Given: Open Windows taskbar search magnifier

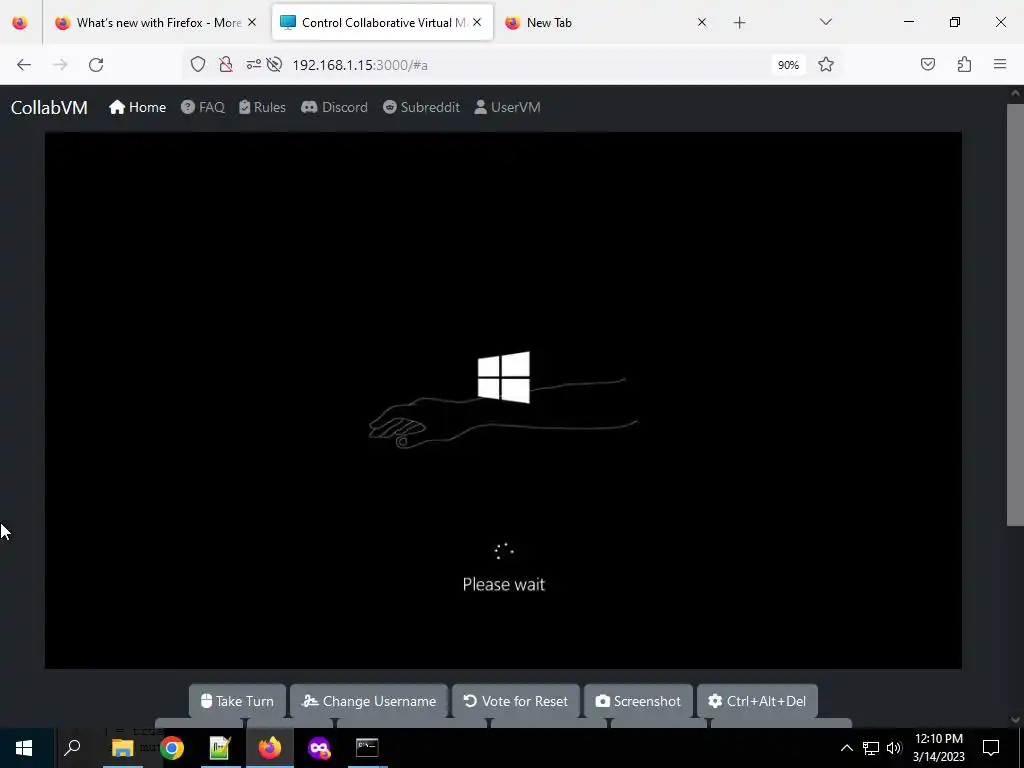Looking at the screenshot, I should [72, 748].
